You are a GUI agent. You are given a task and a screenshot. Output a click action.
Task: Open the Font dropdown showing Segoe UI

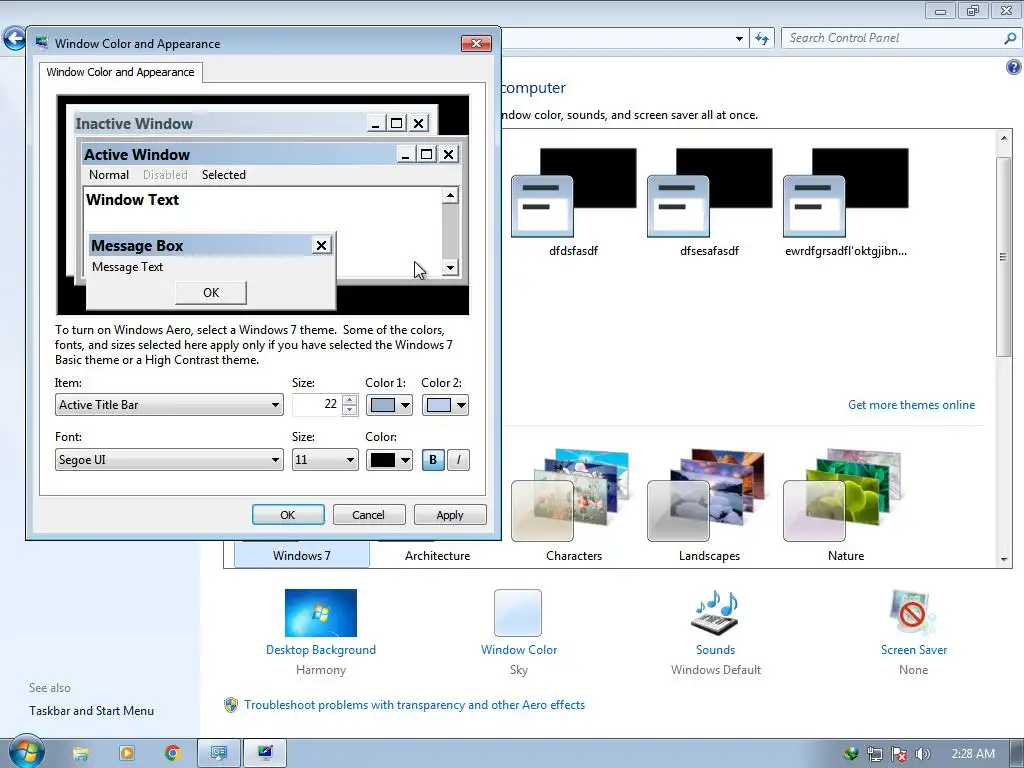169,460
